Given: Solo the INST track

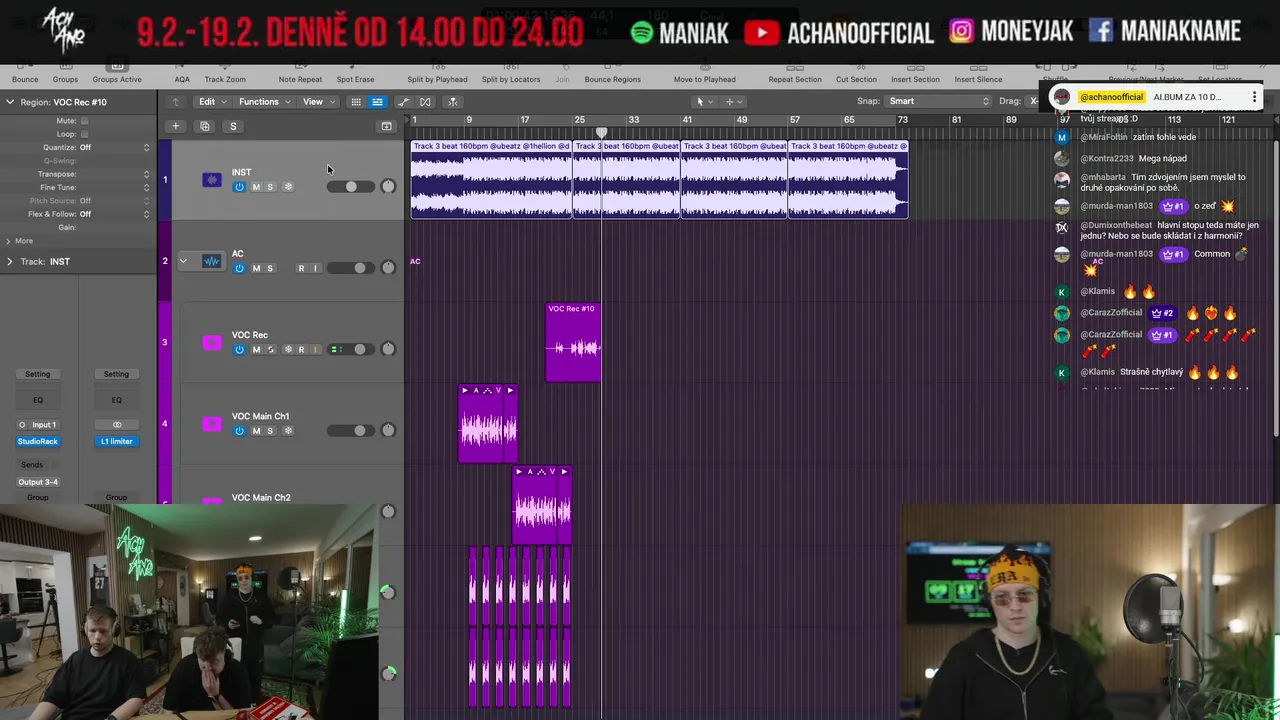Looking at the screenshot, I should tap(270, 187).
